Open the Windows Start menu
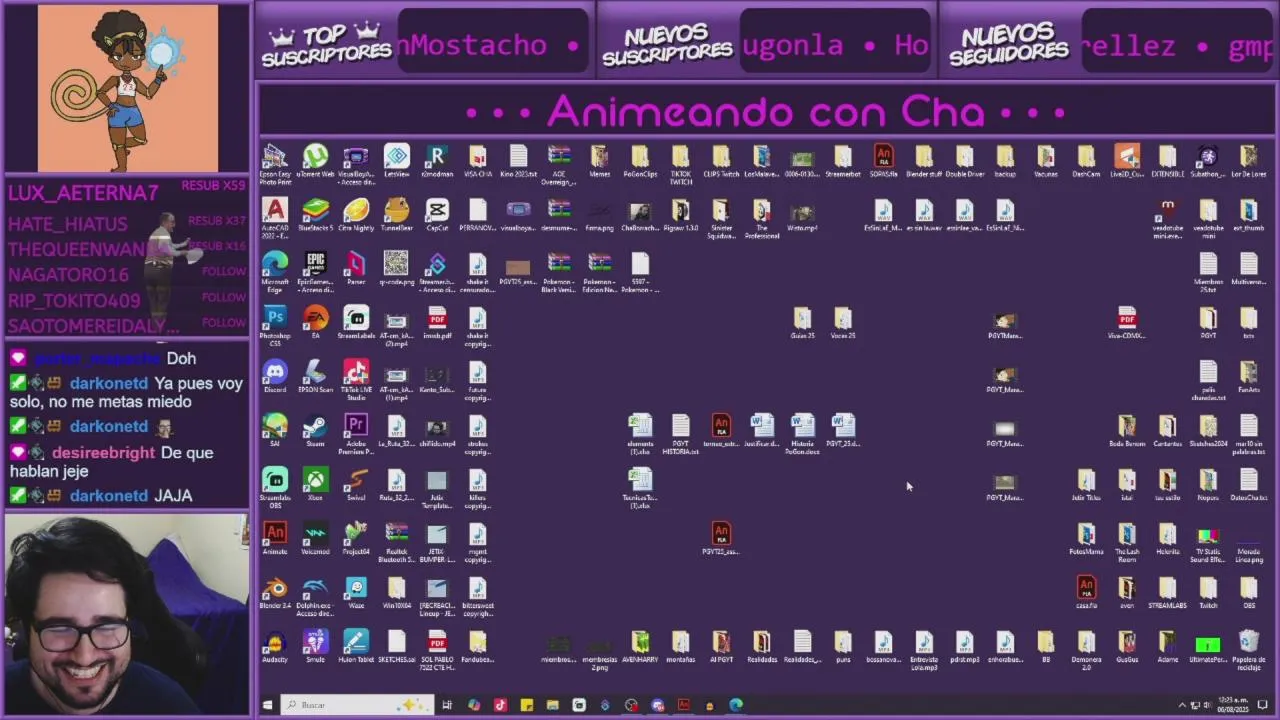 pos(267,705)
